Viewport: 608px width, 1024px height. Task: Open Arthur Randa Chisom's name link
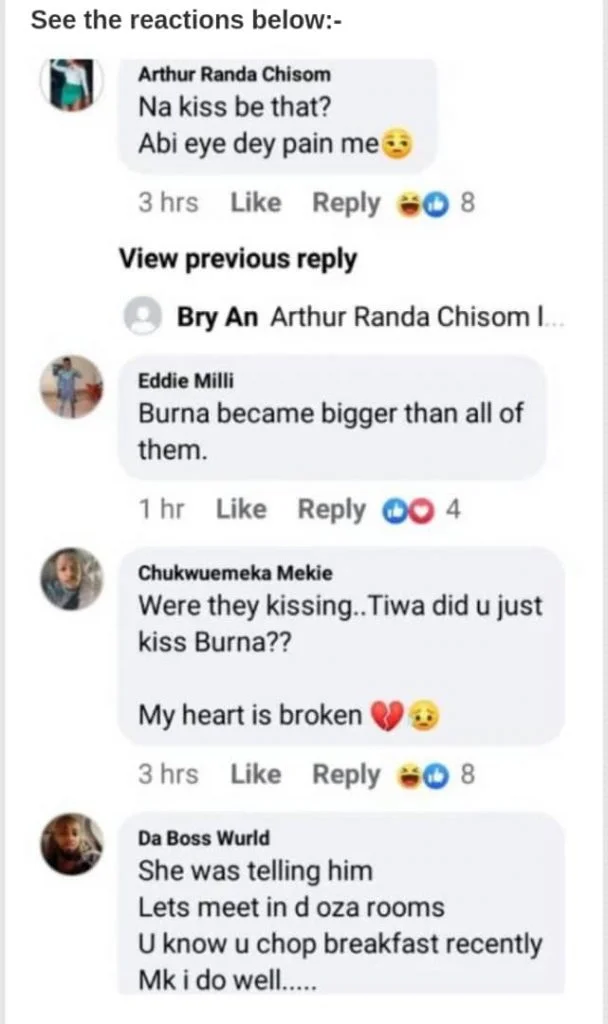click(234, 74)
